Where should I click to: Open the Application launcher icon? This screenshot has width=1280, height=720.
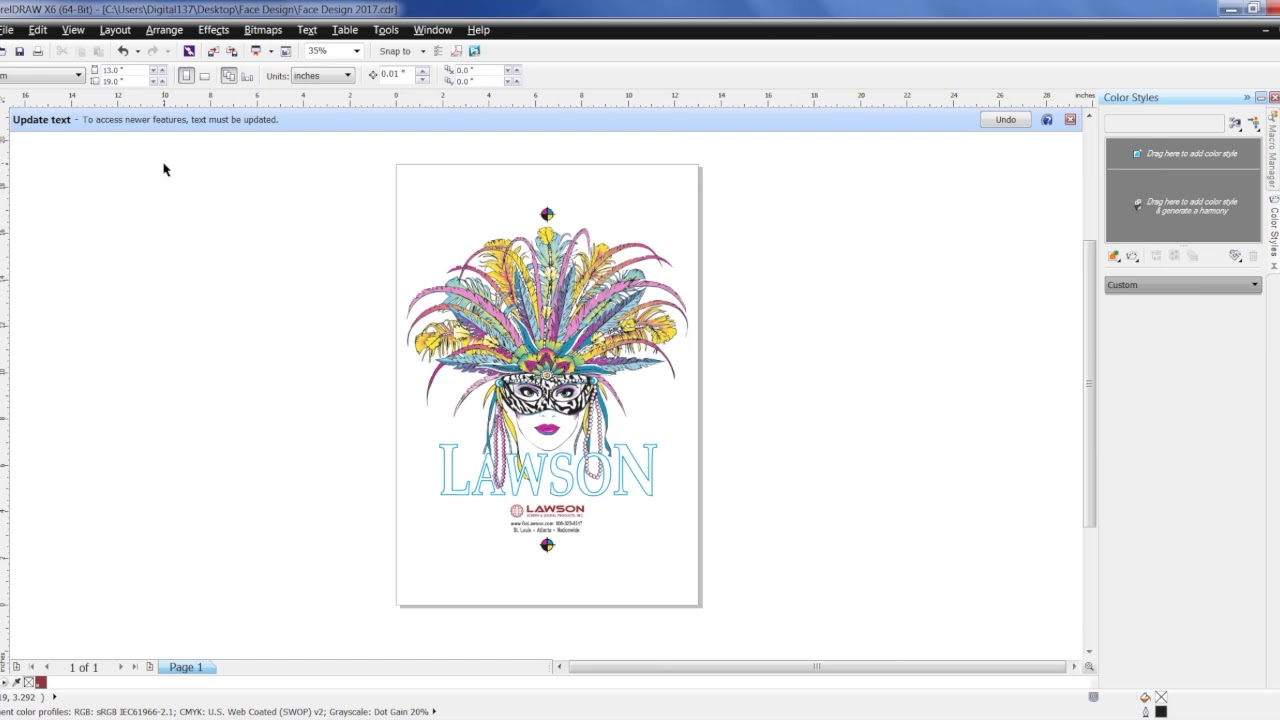[255, 51]
